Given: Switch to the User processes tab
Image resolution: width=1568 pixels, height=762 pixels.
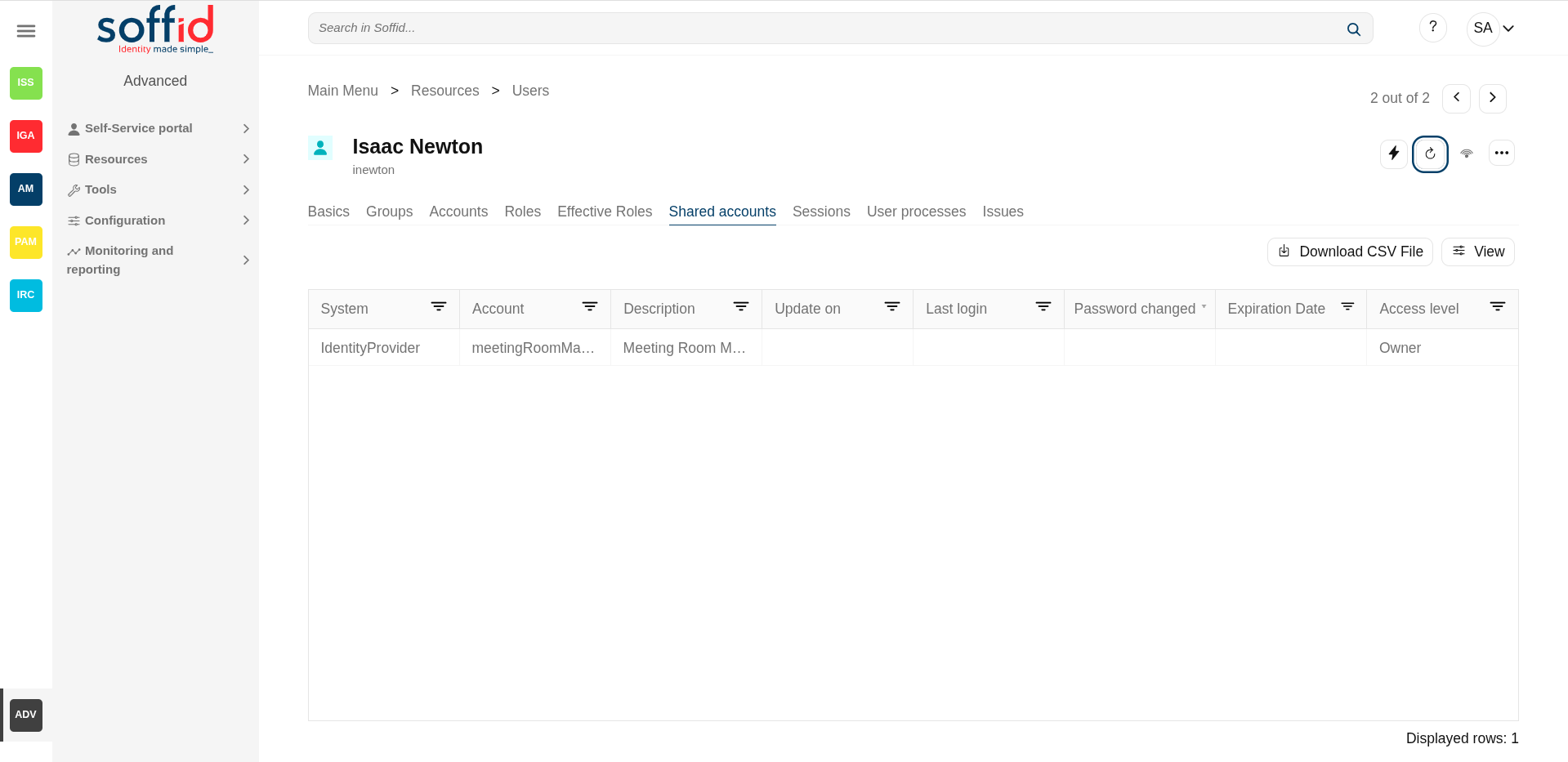Looking at the screenshot, I should (916, 212).
